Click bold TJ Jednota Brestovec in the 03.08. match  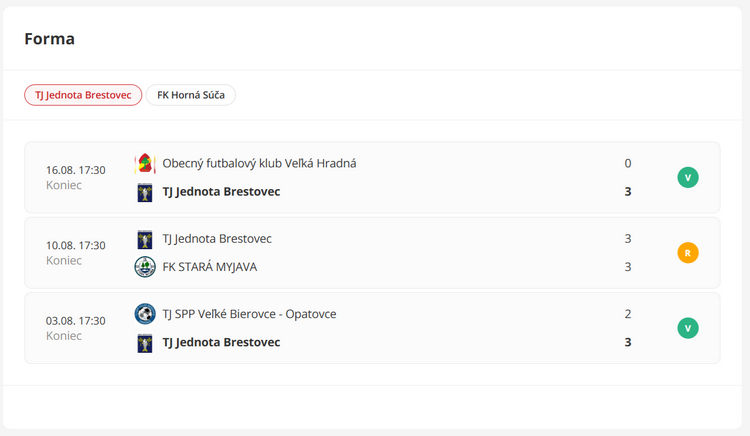pyautogui.click(x=221, y=343)
